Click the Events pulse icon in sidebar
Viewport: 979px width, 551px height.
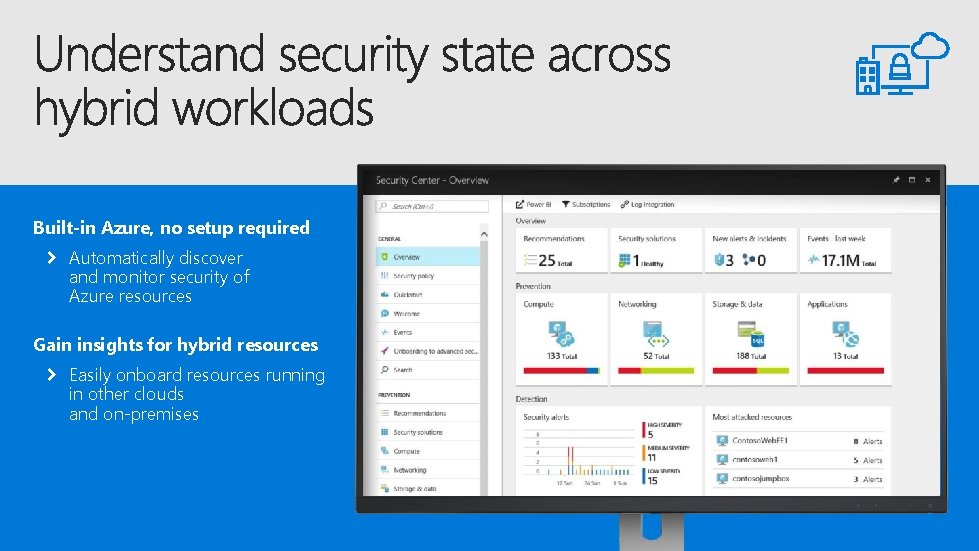pos(385,332)
